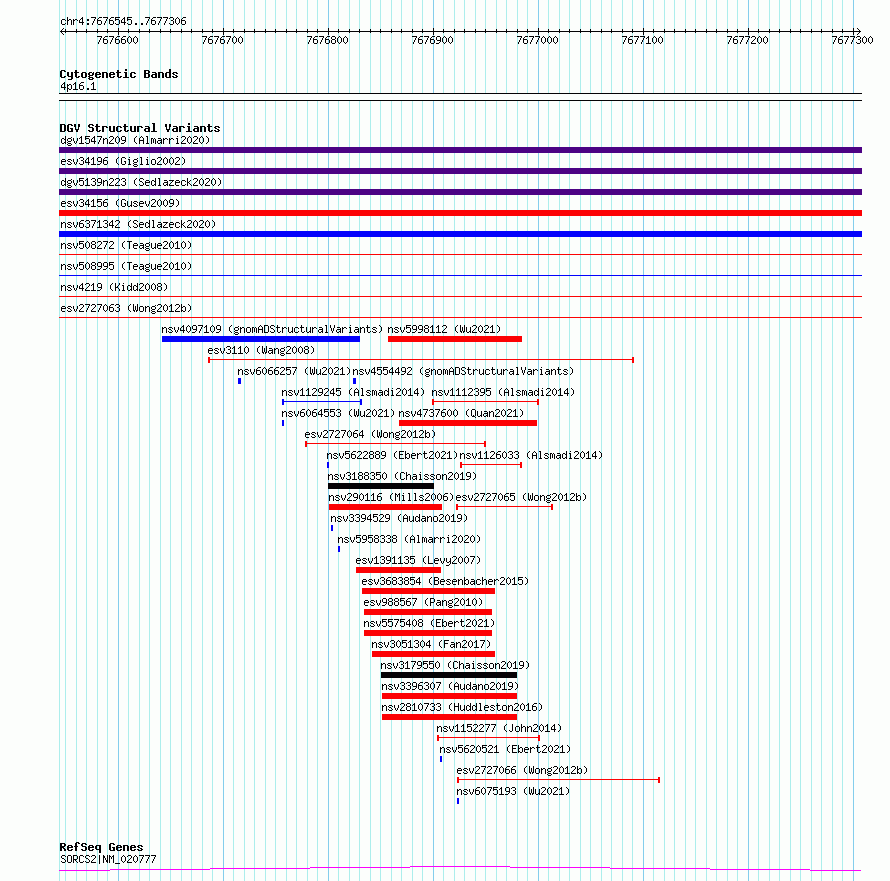Click ruler position 7676900
Image resolution: width=890 pixels, height=881 pixels.
pyautogui.click(x=433, y=40)
